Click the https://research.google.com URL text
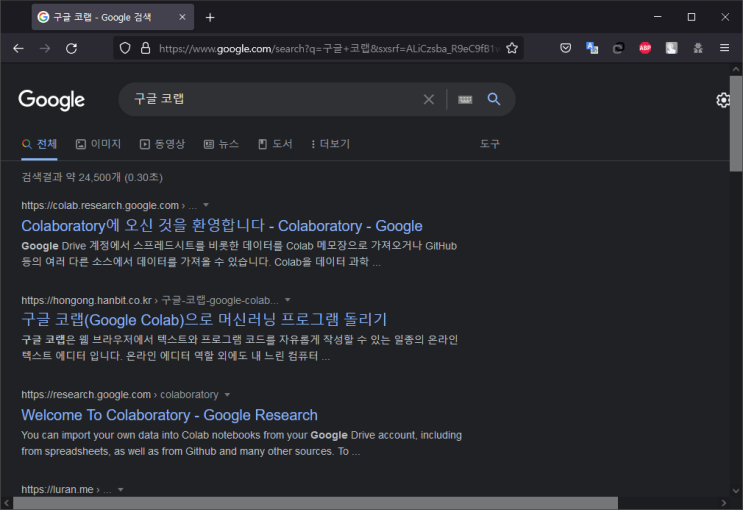 point(86,395)
